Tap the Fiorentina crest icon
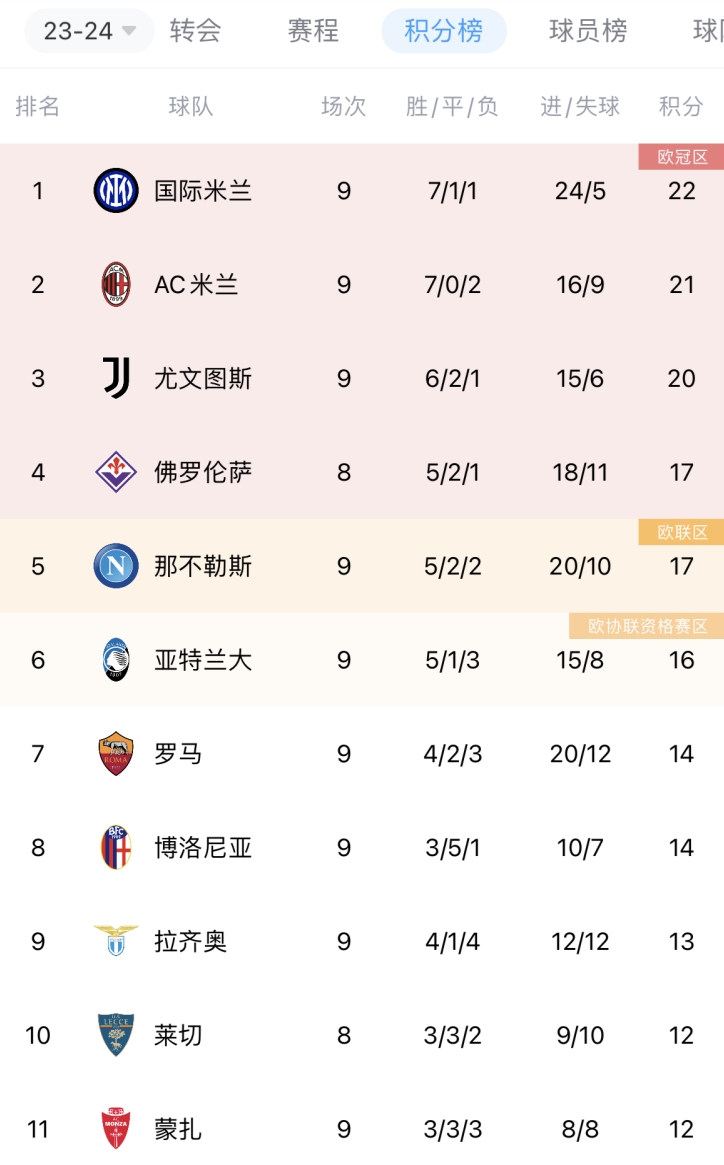The height and width of the screenshot is (1165, 724). tap(116, 472)
